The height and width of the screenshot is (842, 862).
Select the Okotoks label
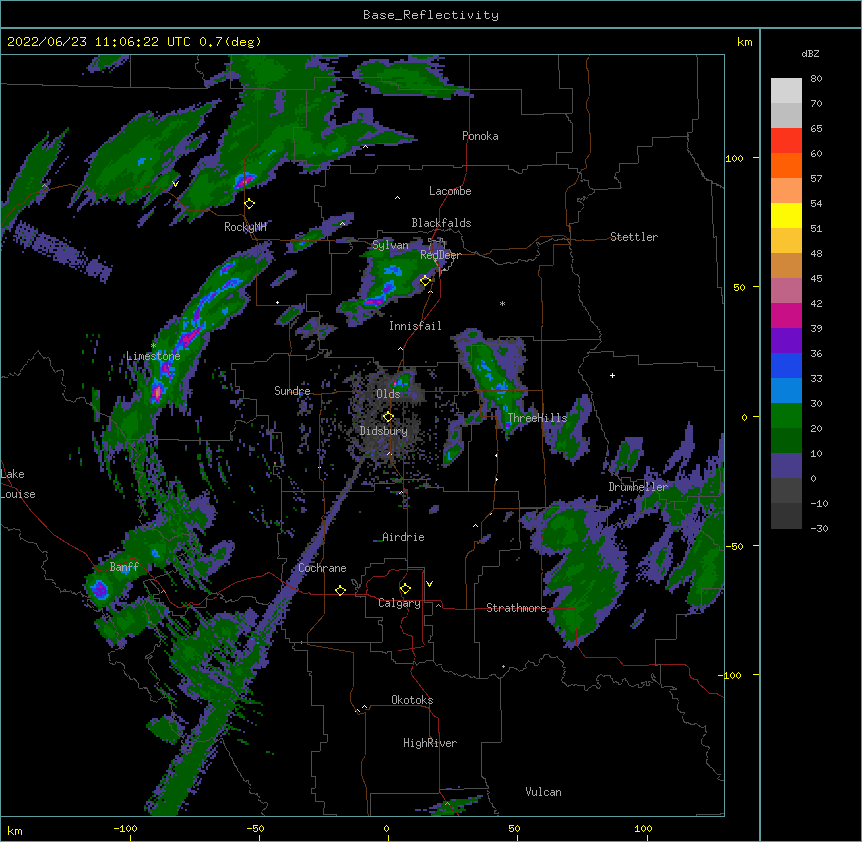tap(412, 700)
